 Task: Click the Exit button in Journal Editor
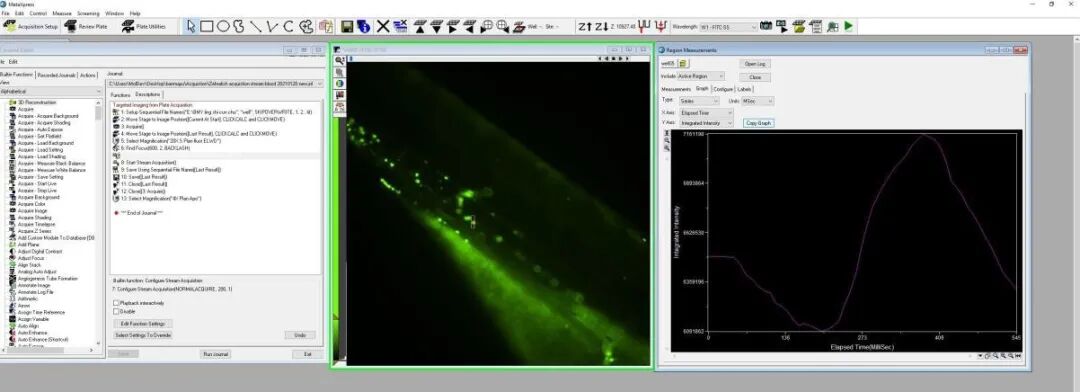point(307,354)
